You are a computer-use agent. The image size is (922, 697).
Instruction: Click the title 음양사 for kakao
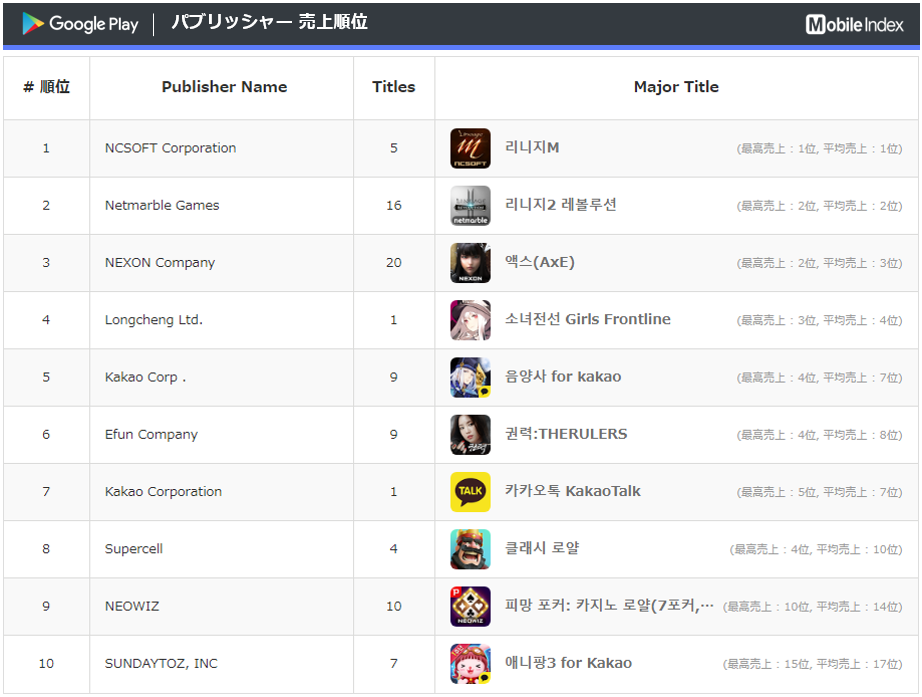563,376
